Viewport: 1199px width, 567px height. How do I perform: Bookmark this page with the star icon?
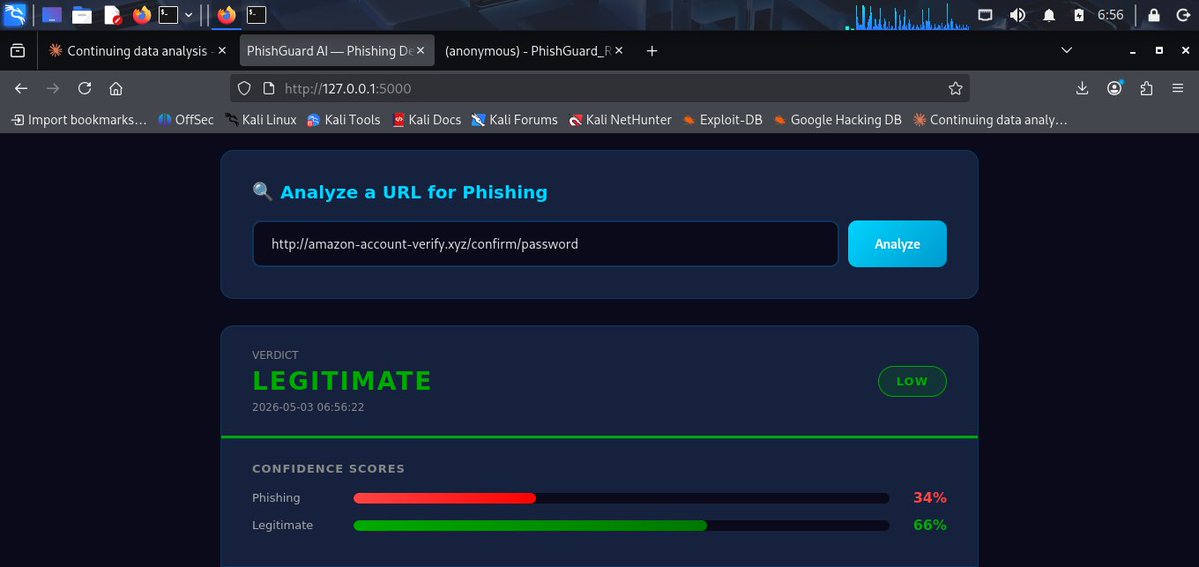[x=955, y=88]
